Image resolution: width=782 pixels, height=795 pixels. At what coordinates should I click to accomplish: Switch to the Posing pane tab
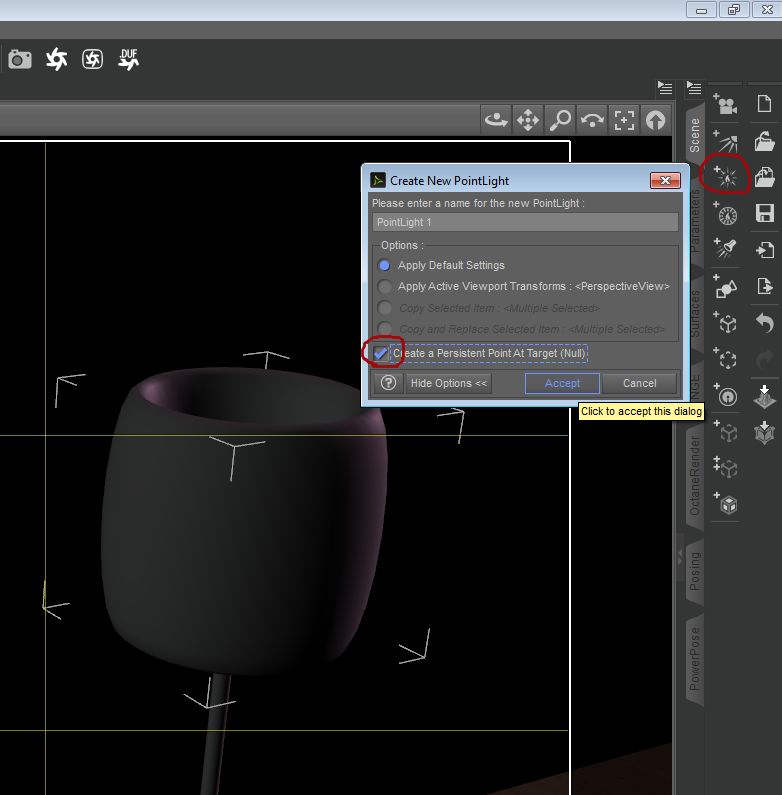[694, 572]
